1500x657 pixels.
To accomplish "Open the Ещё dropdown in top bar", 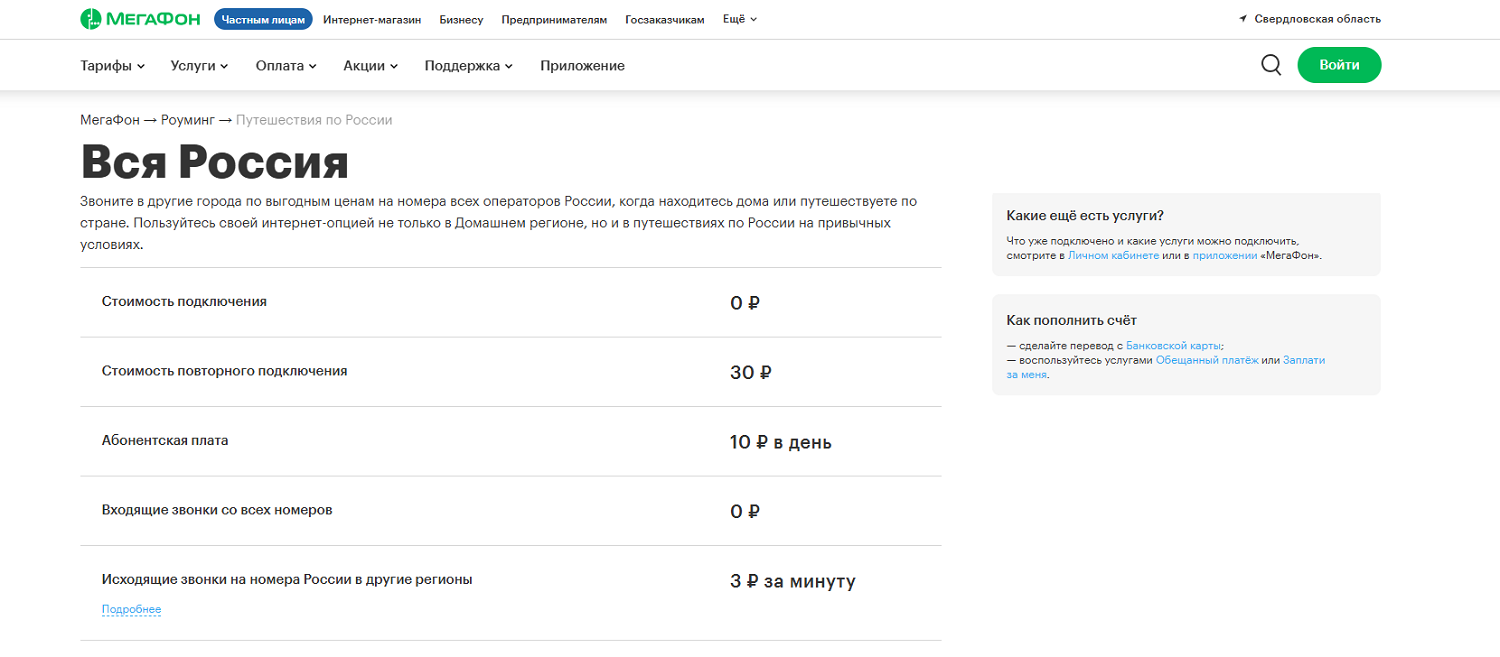I will pos(740,19).
